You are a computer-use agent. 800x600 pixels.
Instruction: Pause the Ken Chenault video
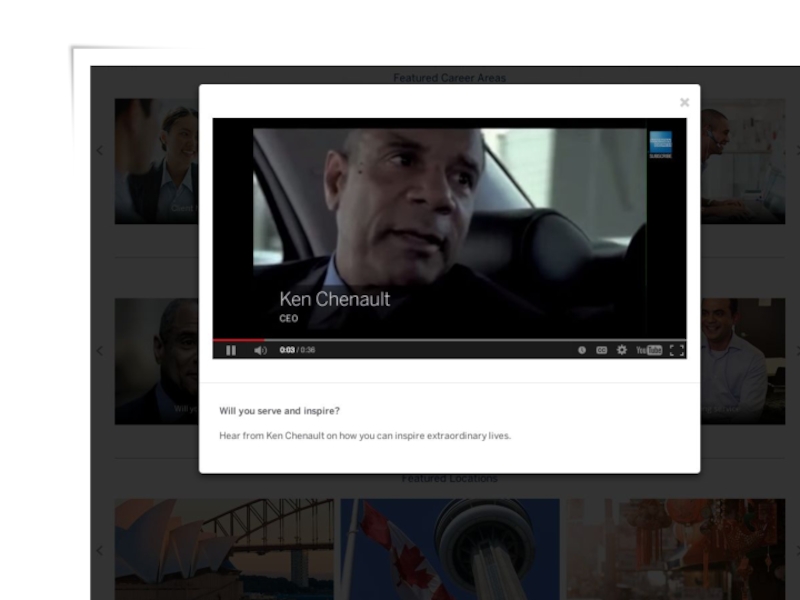231,351
